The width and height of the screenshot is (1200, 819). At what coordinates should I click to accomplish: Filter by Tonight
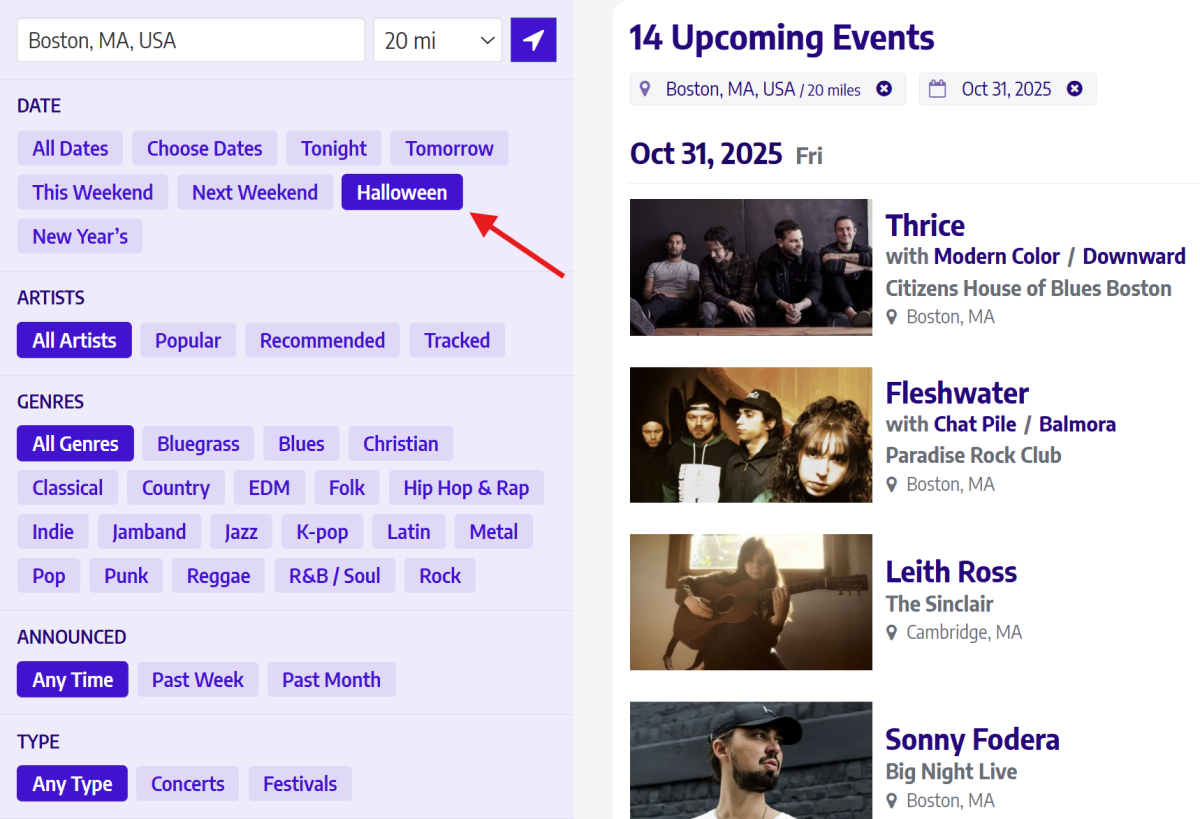pos(334,148)
